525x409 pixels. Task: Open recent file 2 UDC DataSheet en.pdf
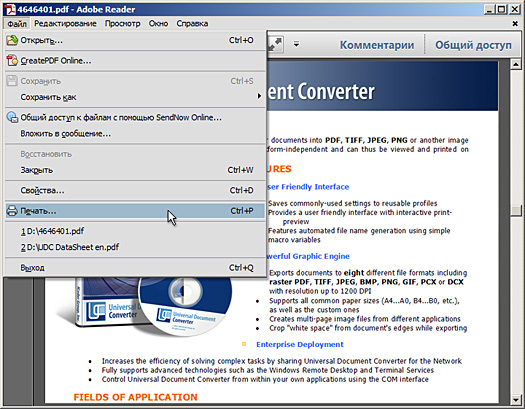(135, 247)
